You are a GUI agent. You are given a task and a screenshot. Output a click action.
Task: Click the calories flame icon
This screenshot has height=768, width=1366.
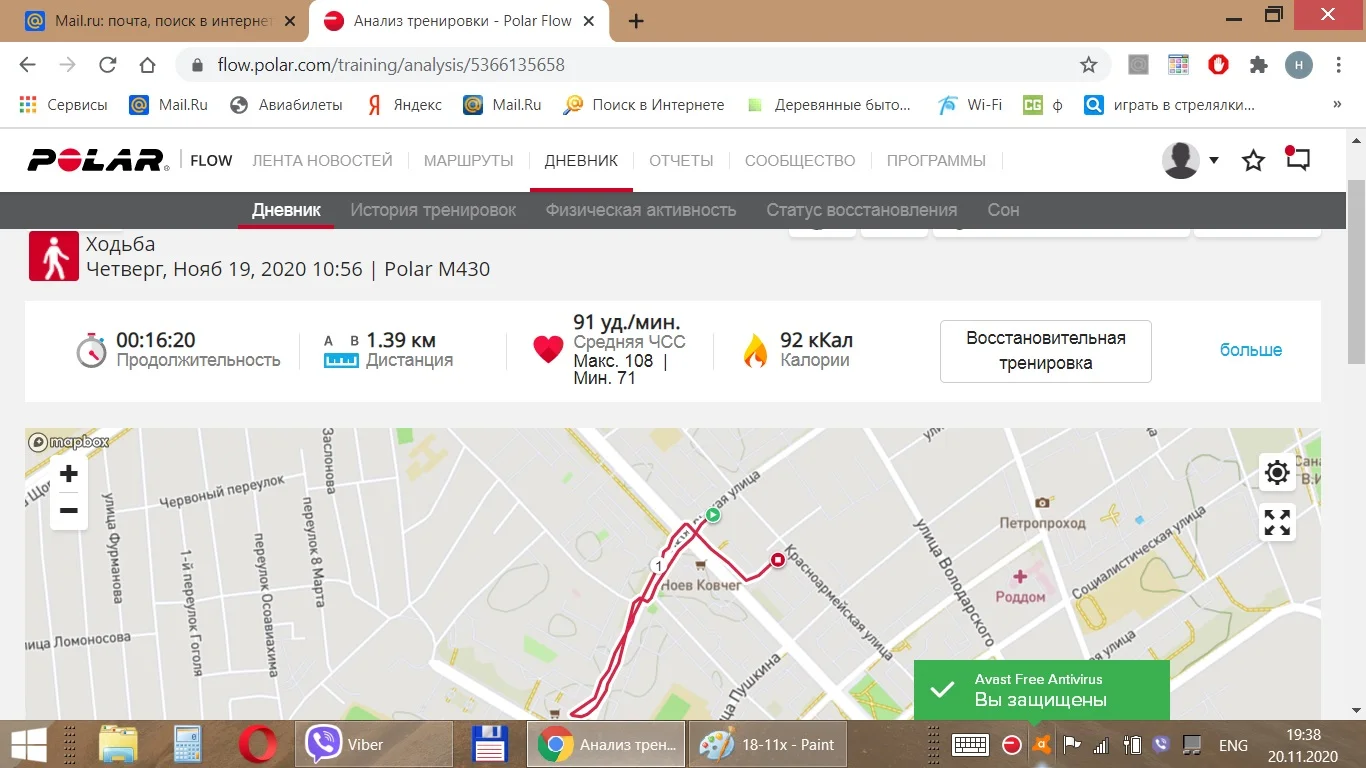click(x=755, y=350)
